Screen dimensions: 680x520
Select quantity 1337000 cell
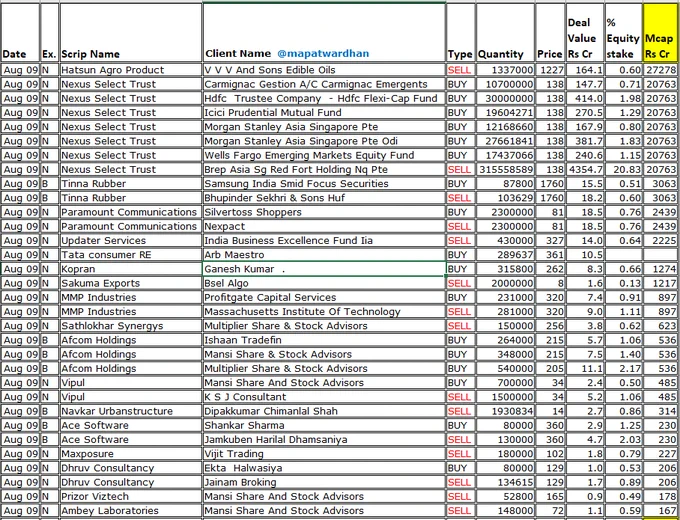click(506, 70)
